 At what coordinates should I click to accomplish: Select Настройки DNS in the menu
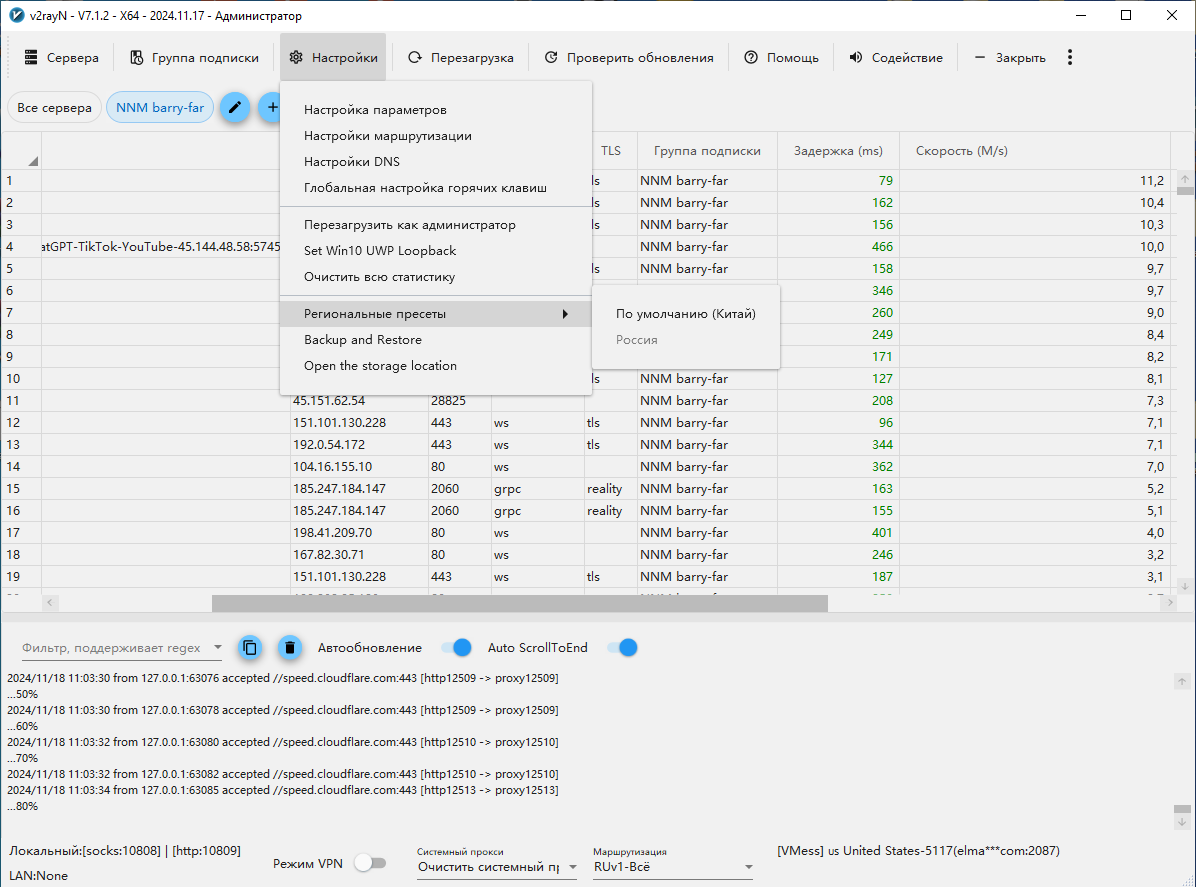point(352,162)
